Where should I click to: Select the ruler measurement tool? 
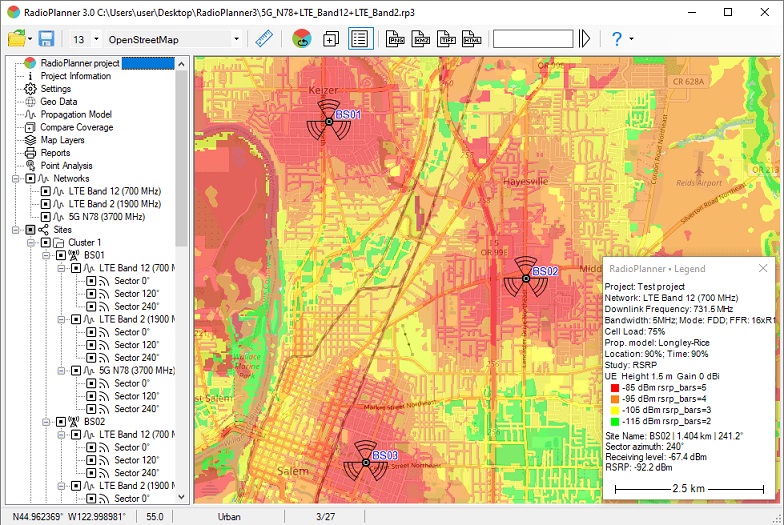pos(264,38)
